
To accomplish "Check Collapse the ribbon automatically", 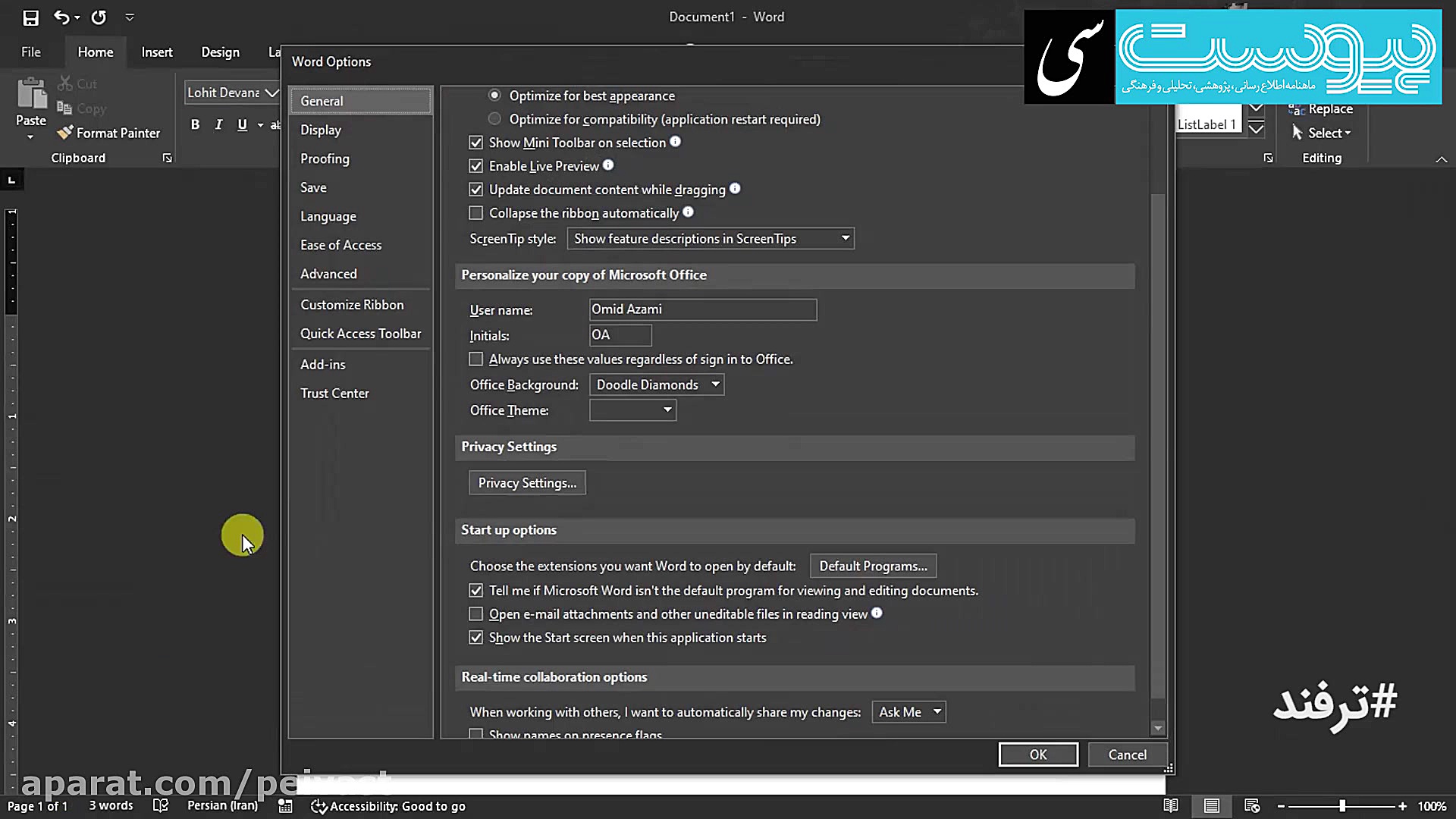I will [475, 213].
